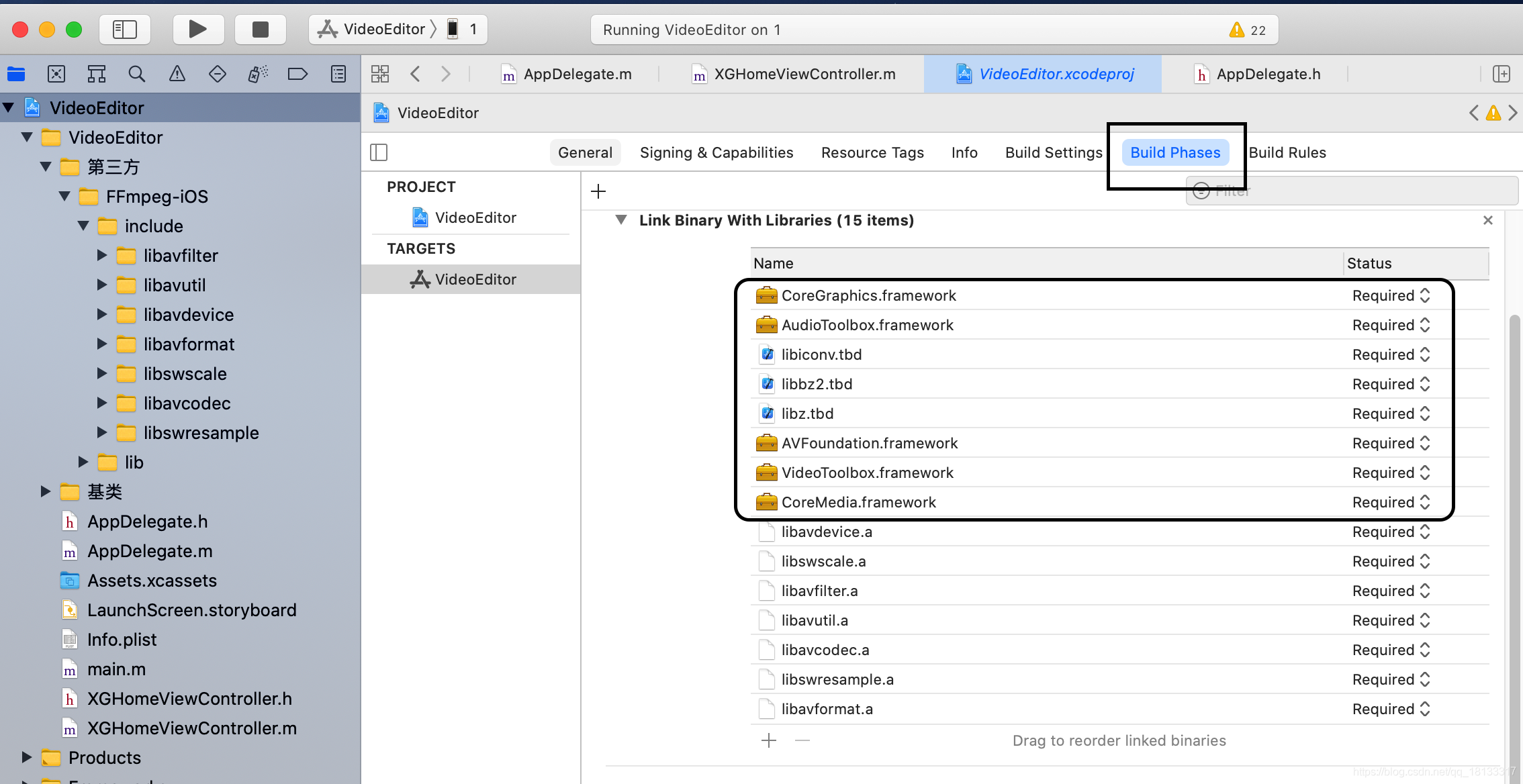Click the 22 warnings indicator

tap(1247, 30)
